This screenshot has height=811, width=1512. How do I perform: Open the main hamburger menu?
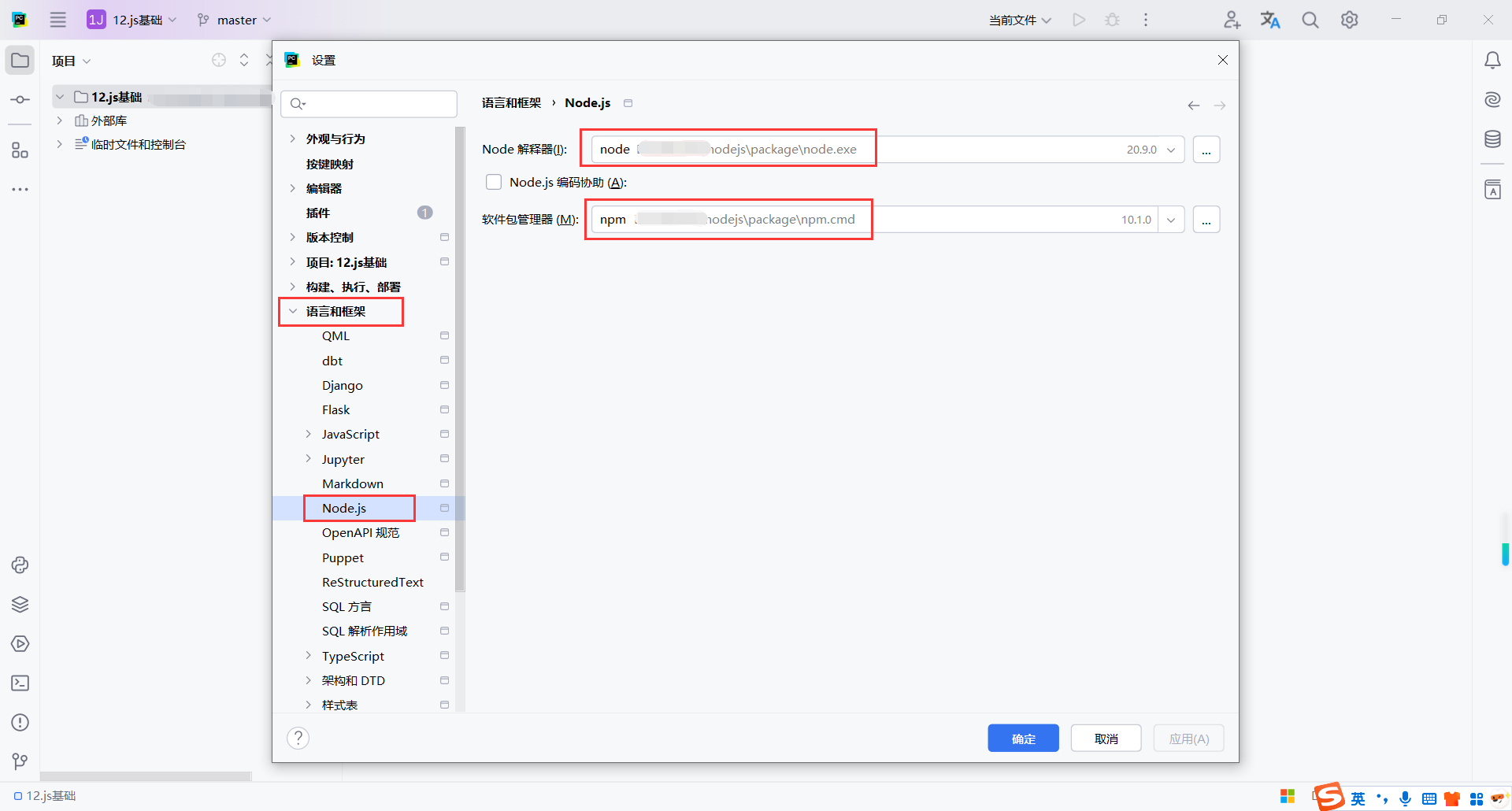(x=58, y=20)
